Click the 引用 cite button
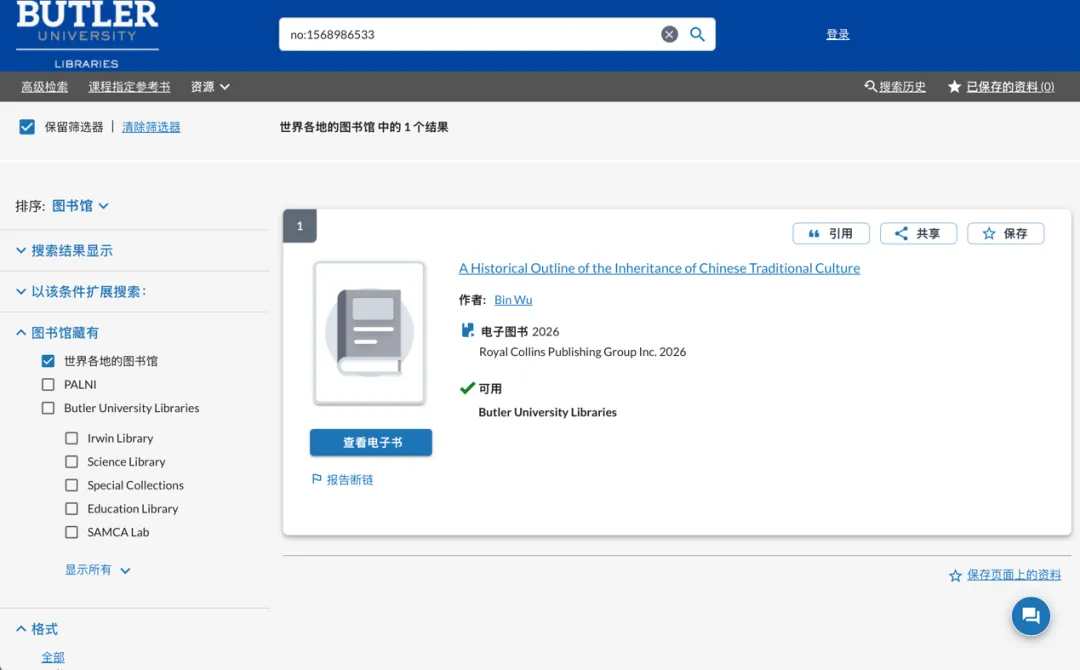The height and width of the screenshot is (670, 1080). 831,233
